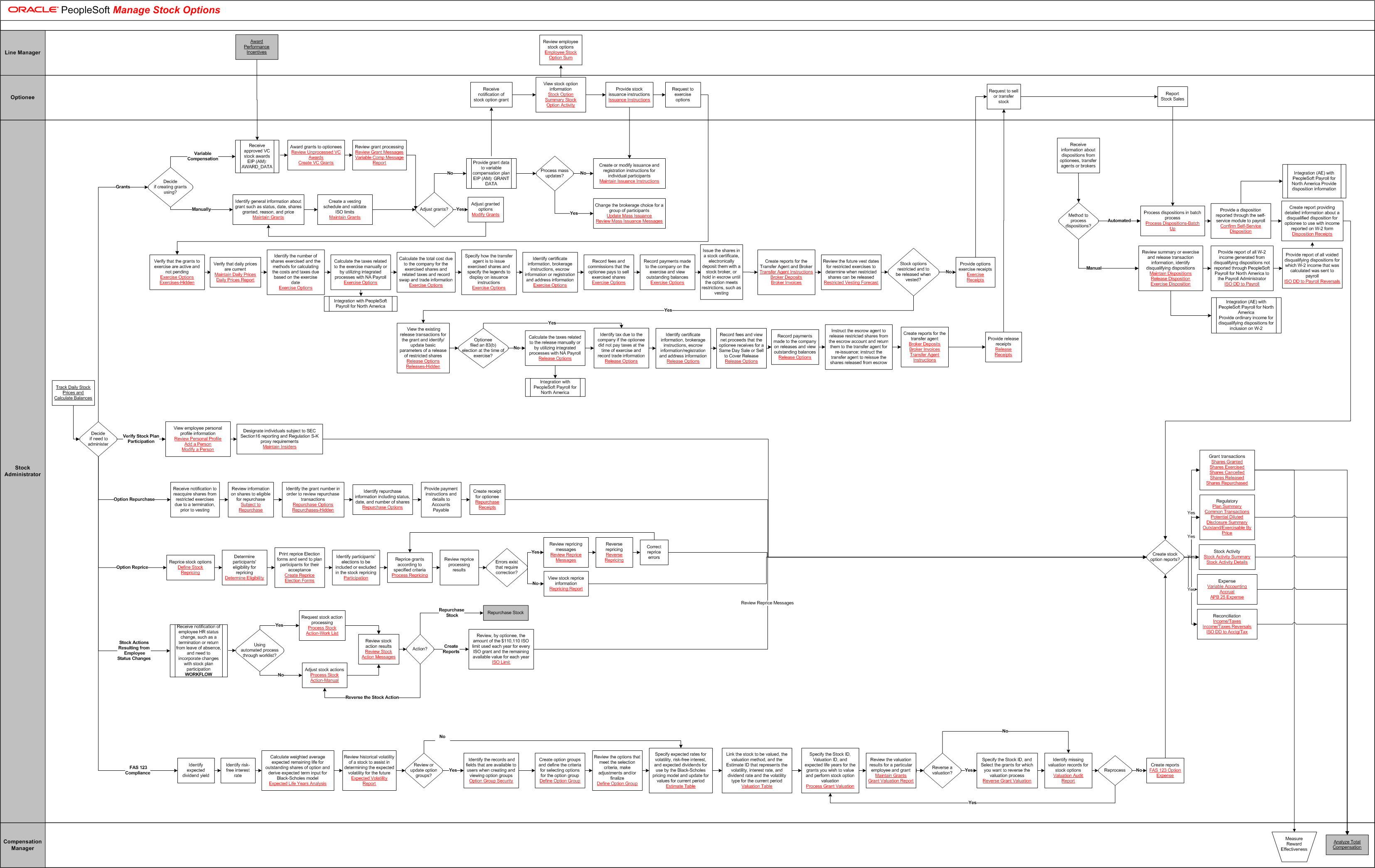Open the Modify Grants link
1375x868 pixels.
(485, 215)
